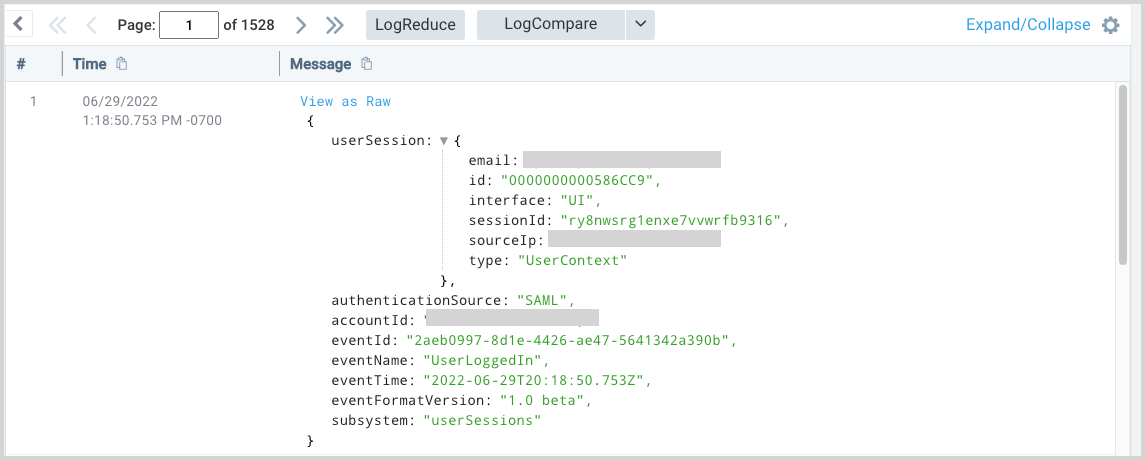The height and width of the screenshot is (460, 1145).
Task: Click the "UserLoggedIn" eventName value
Action: 487,360
